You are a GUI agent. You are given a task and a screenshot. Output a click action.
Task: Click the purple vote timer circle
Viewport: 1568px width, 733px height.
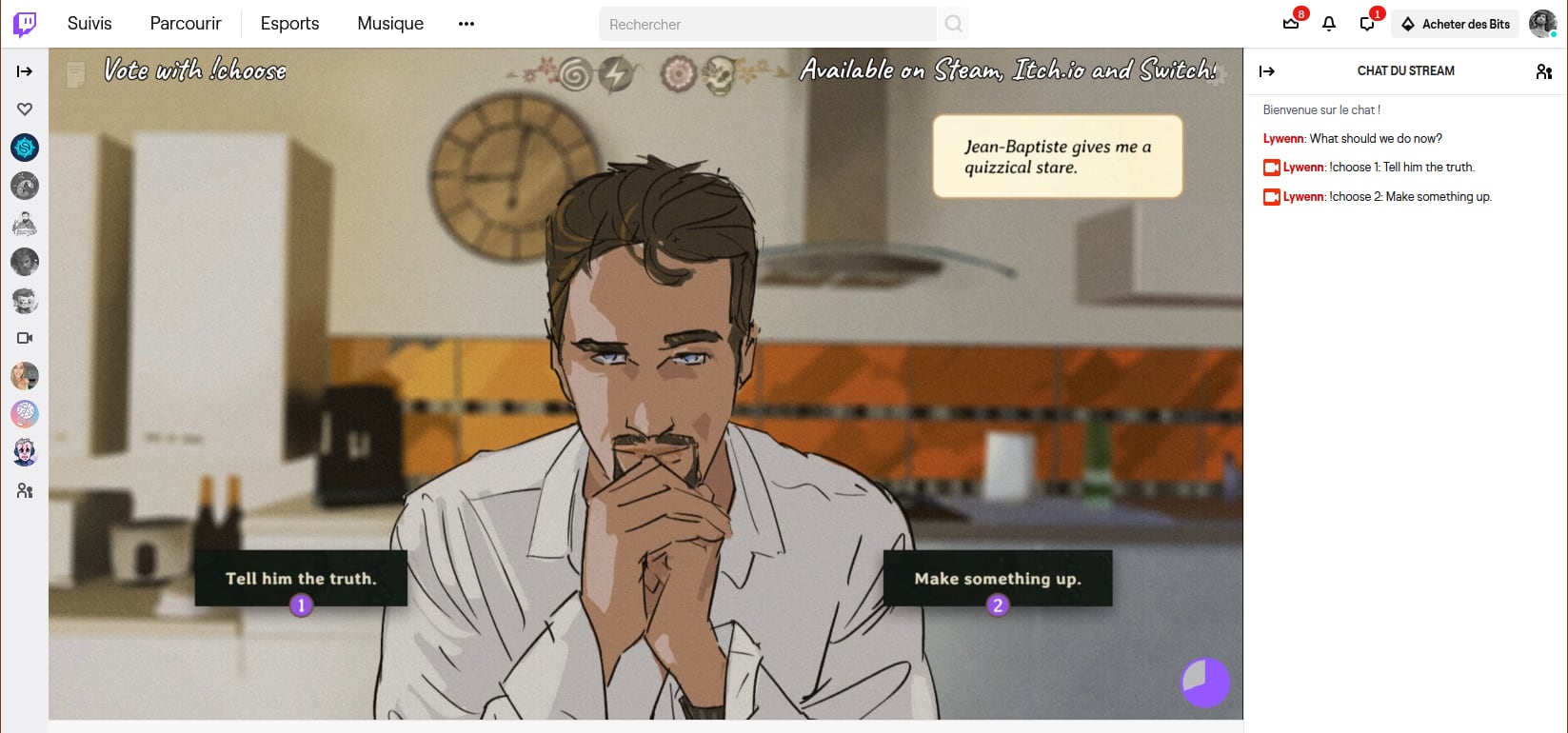(1205, 683)
